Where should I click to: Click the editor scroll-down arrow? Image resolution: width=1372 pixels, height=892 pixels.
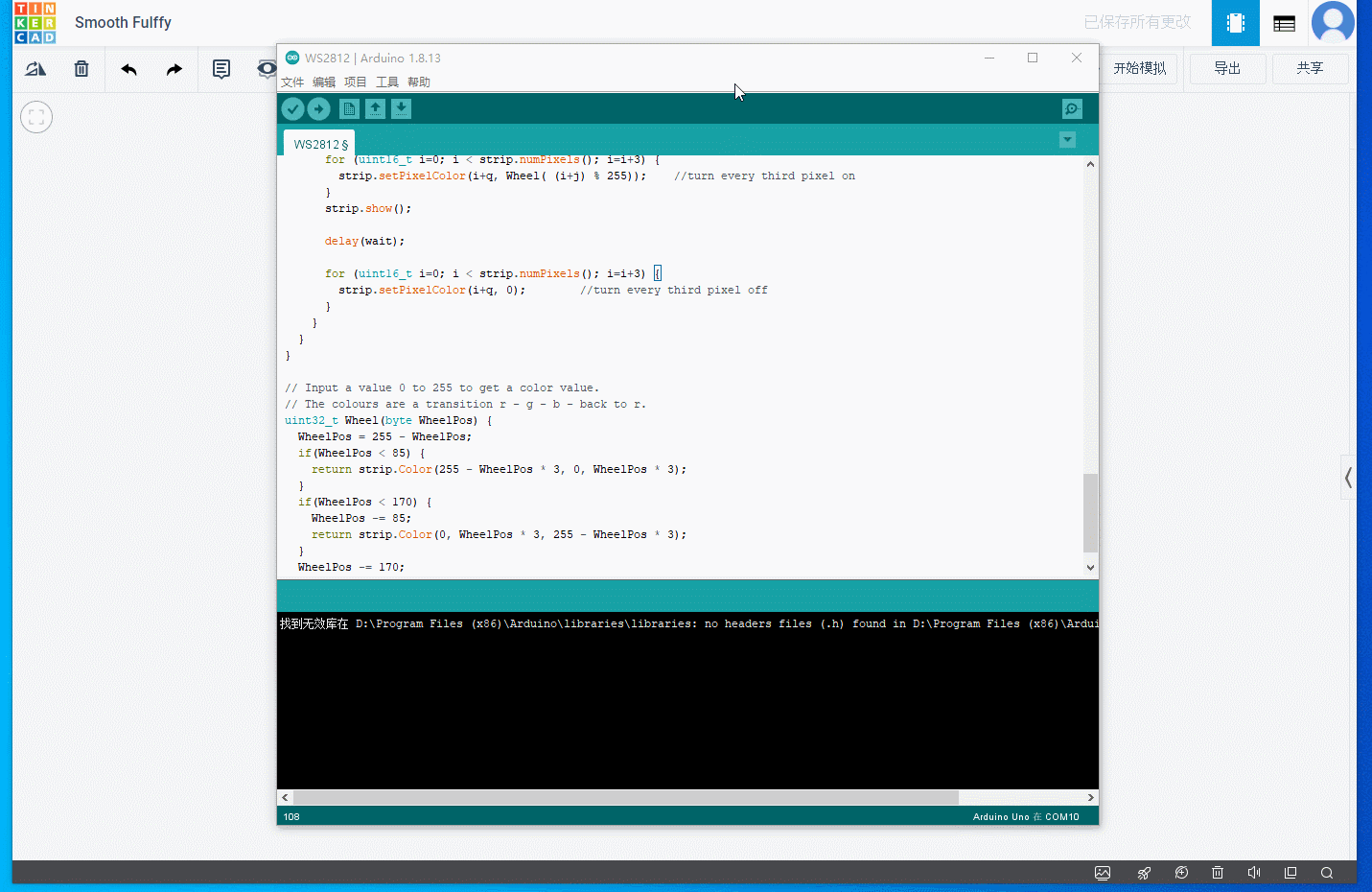(1090, 568)
